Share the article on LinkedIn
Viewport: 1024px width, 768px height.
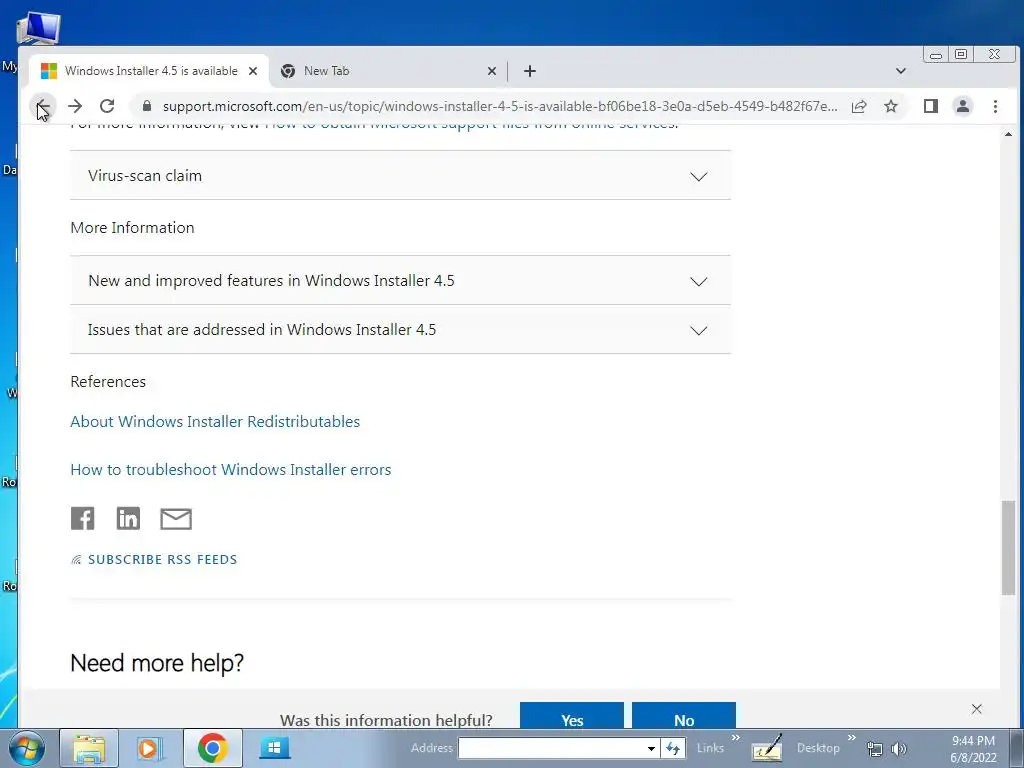[x=128, y=519]
